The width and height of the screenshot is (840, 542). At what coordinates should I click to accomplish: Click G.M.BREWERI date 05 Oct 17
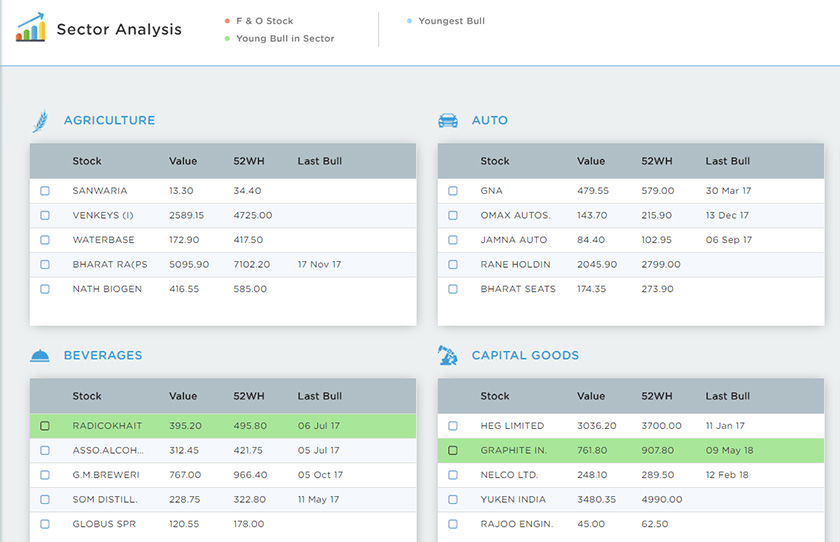pyautogui.click(x=320, y=475)
